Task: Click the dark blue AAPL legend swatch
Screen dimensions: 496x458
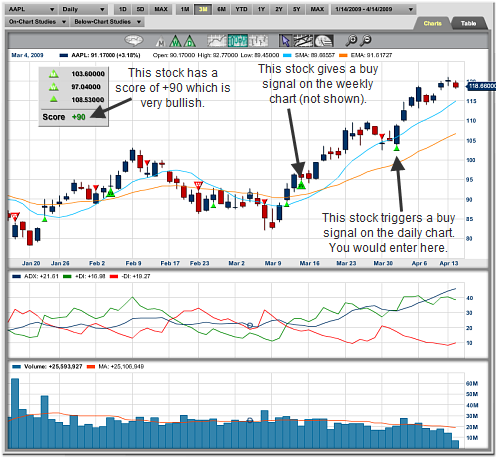Action: [64, 55]
